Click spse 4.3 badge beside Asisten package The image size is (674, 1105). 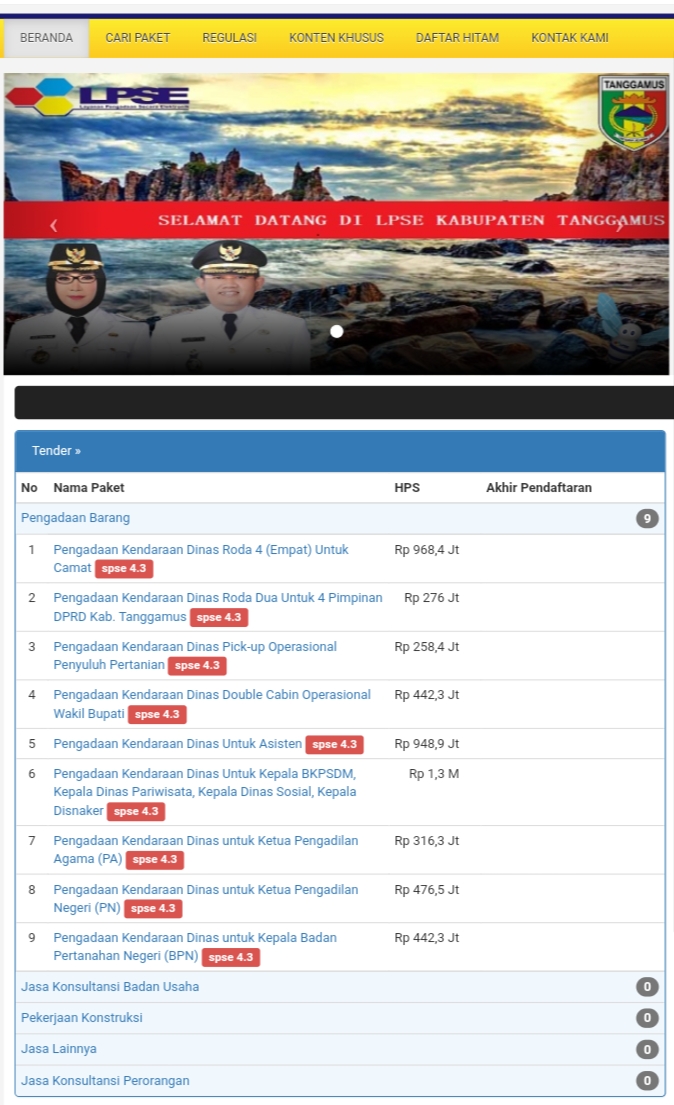coord(334,745)
